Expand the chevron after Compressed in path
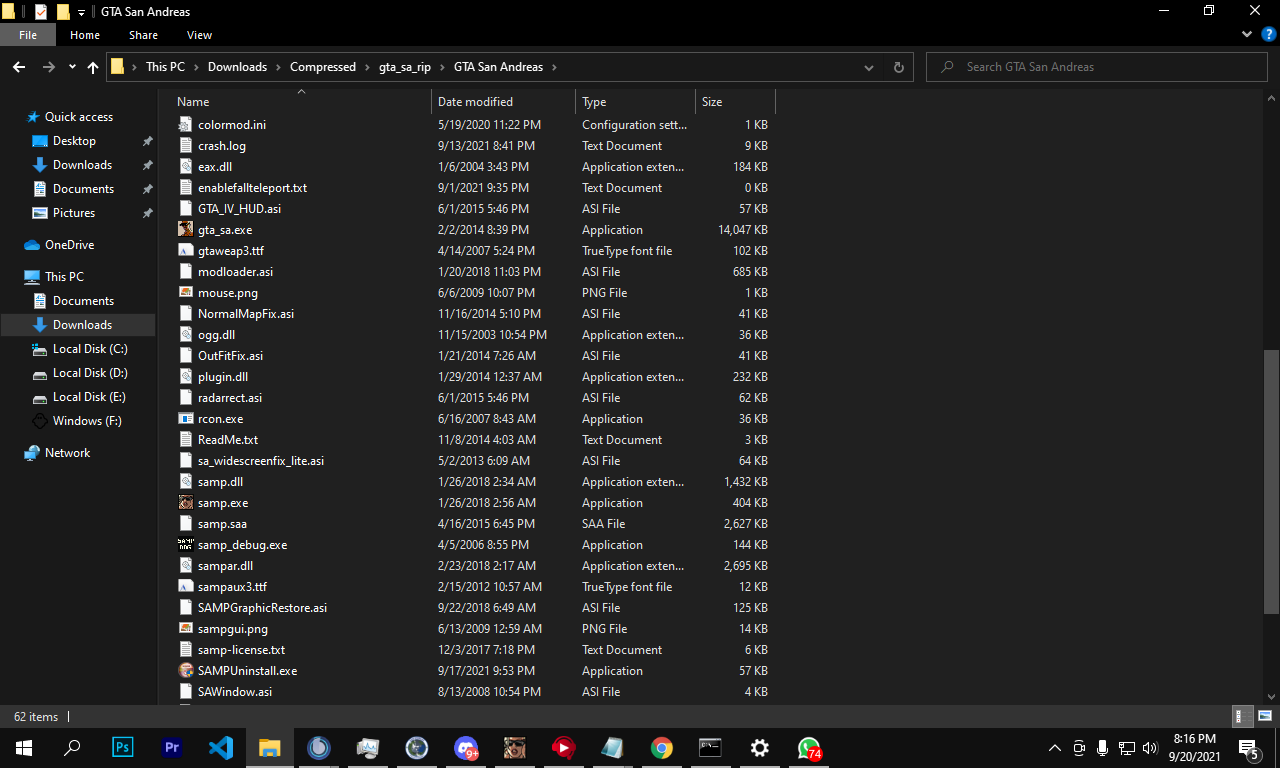Screen dimensions: 1280x768 367,67
